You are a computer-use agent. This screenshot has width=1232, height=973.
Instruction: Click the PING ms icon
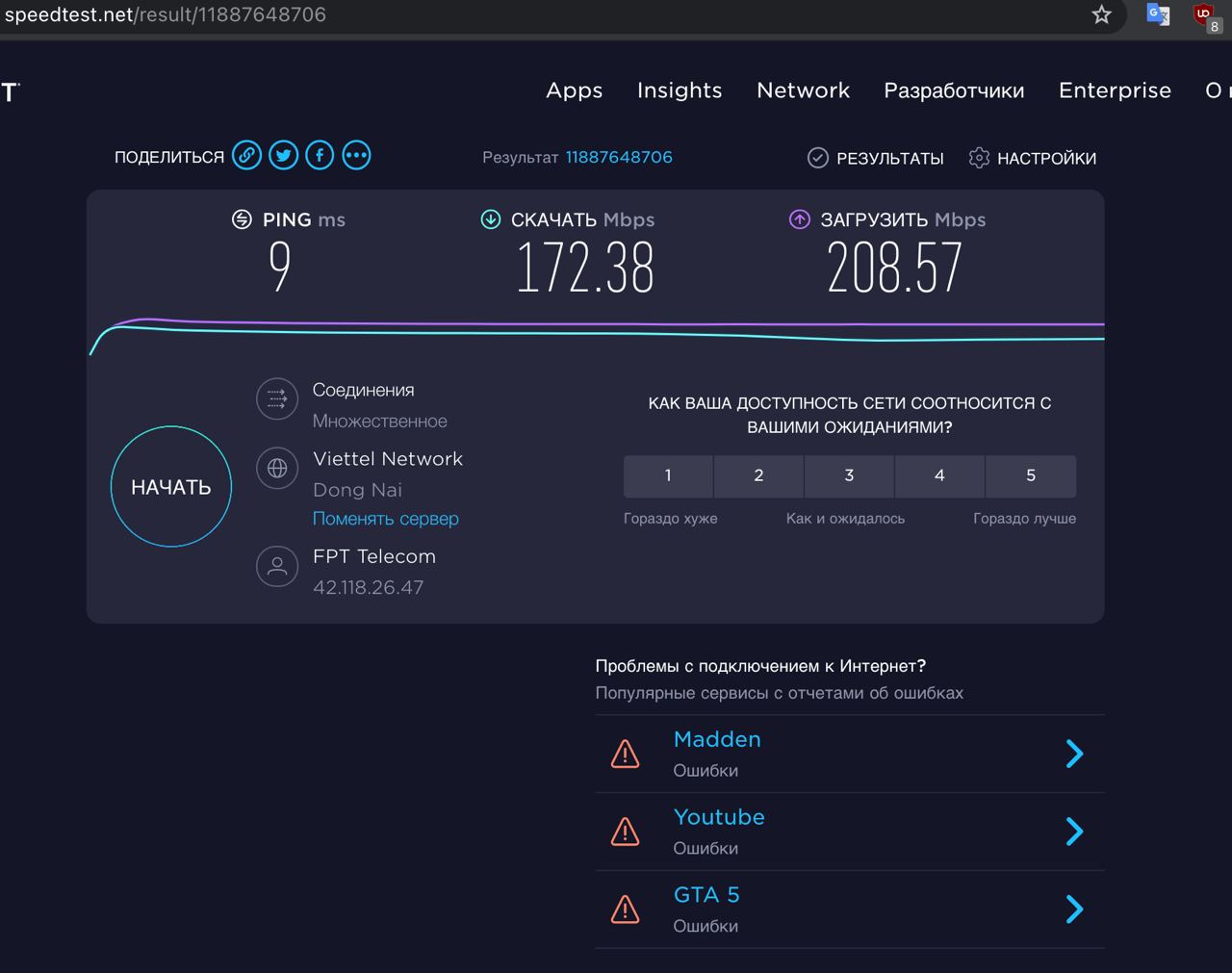(242, 219)
